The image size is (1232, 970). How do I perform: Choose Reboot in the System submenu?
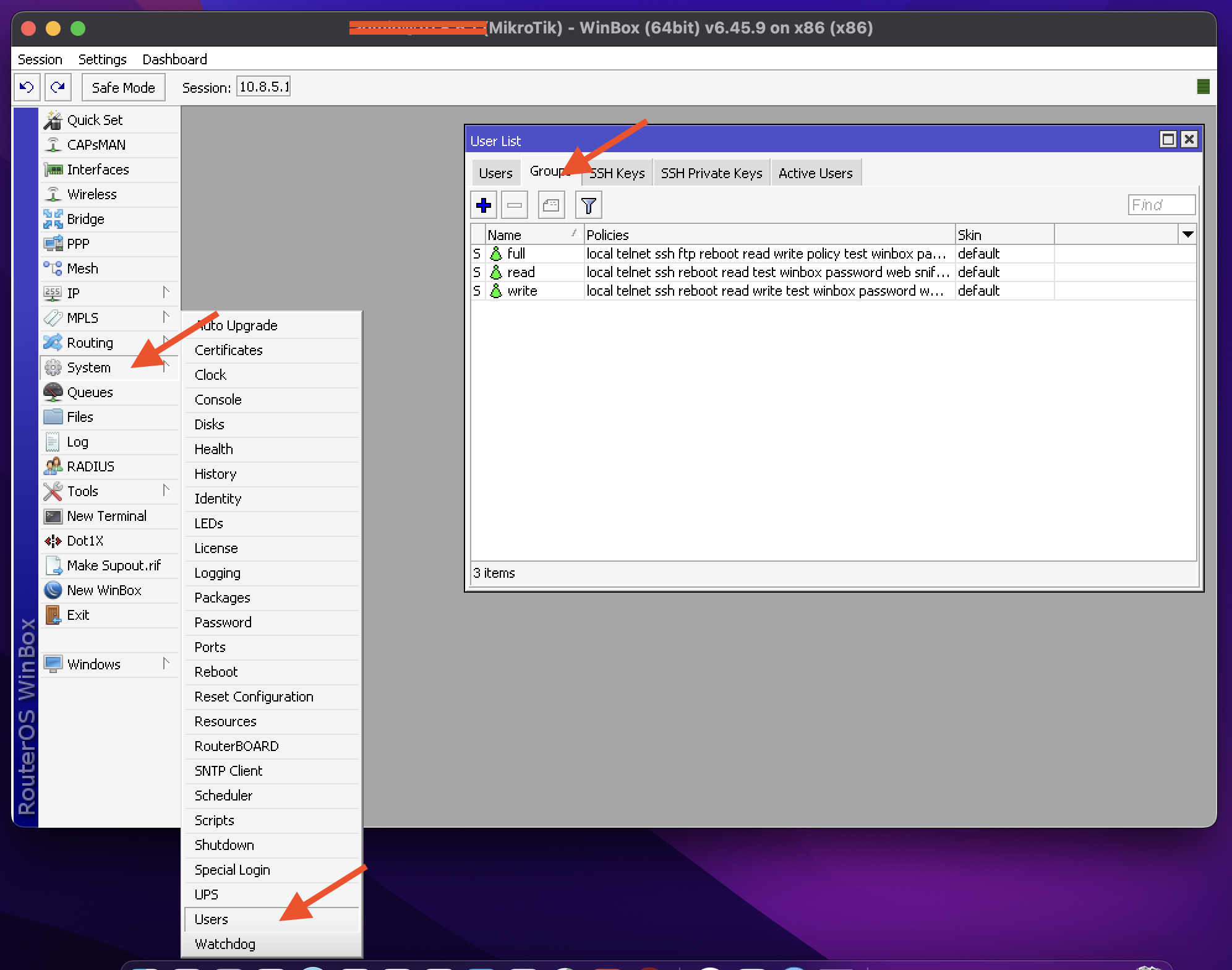coord(272,672)
